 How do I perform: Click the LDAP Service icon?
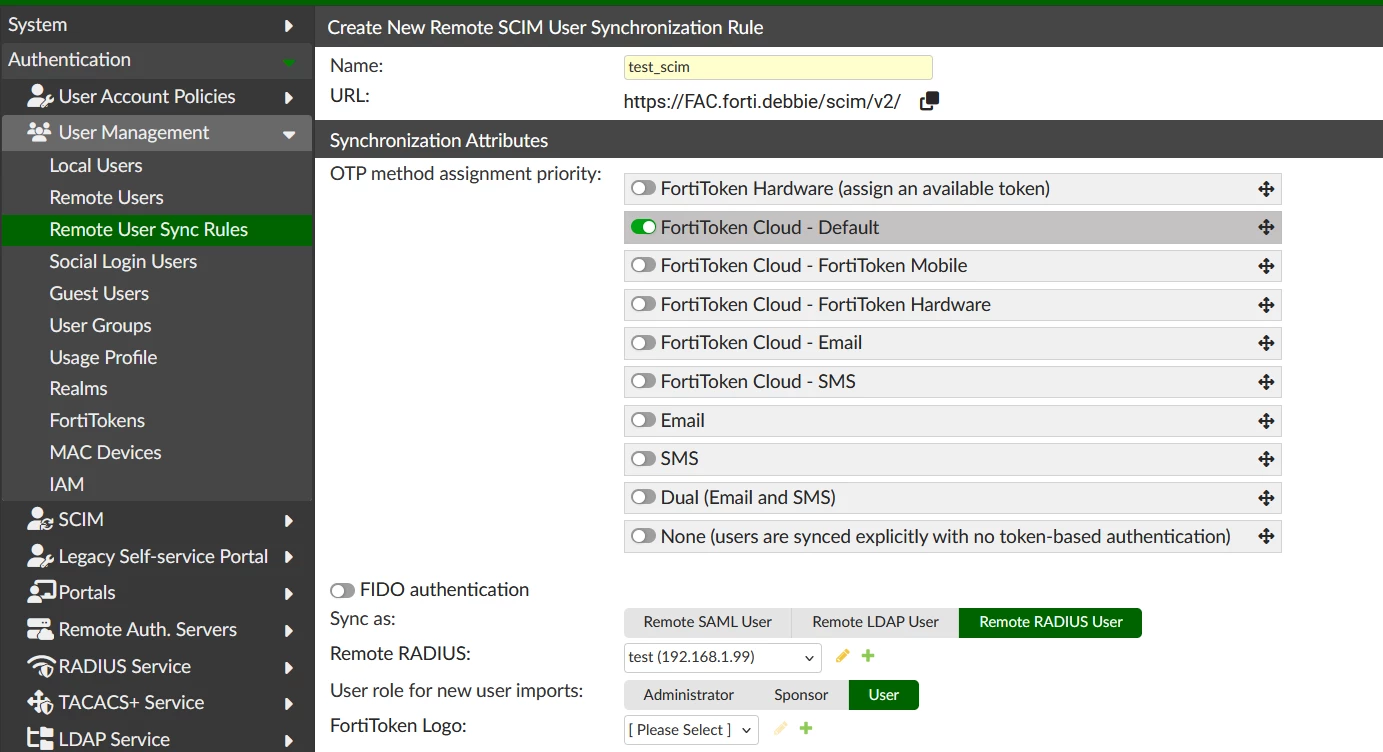40,739
